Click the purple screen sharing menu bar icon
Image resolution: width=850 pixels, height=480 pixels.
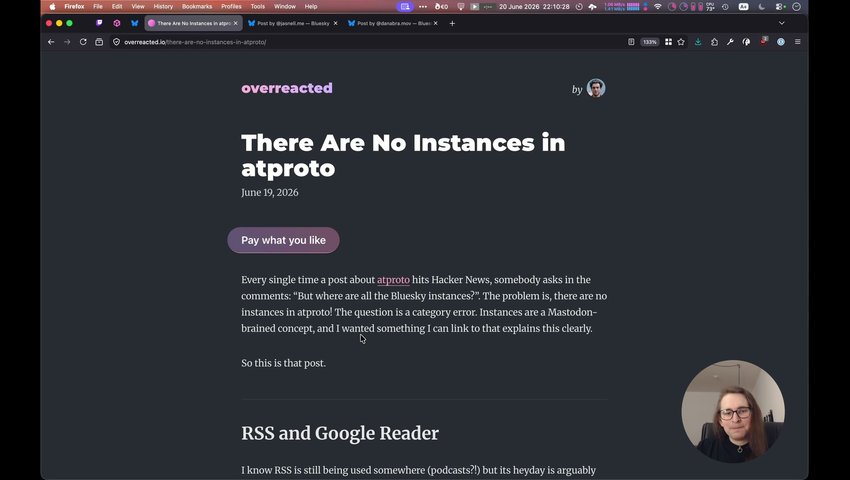(x=405, y=7)
